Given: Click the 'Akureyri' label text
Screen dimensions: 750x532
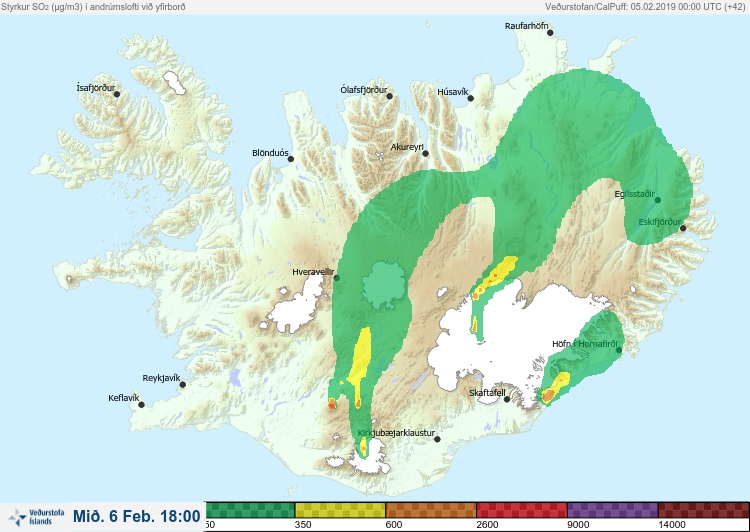Looking at the screenshot, I should (x=408, y=147).
